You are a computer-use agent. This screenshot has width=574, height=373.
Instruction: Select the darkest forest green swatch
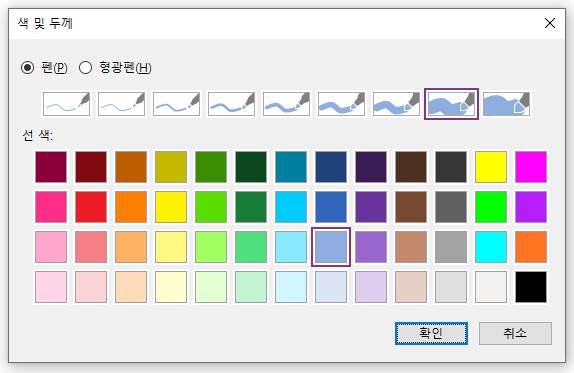click(251, 167)
